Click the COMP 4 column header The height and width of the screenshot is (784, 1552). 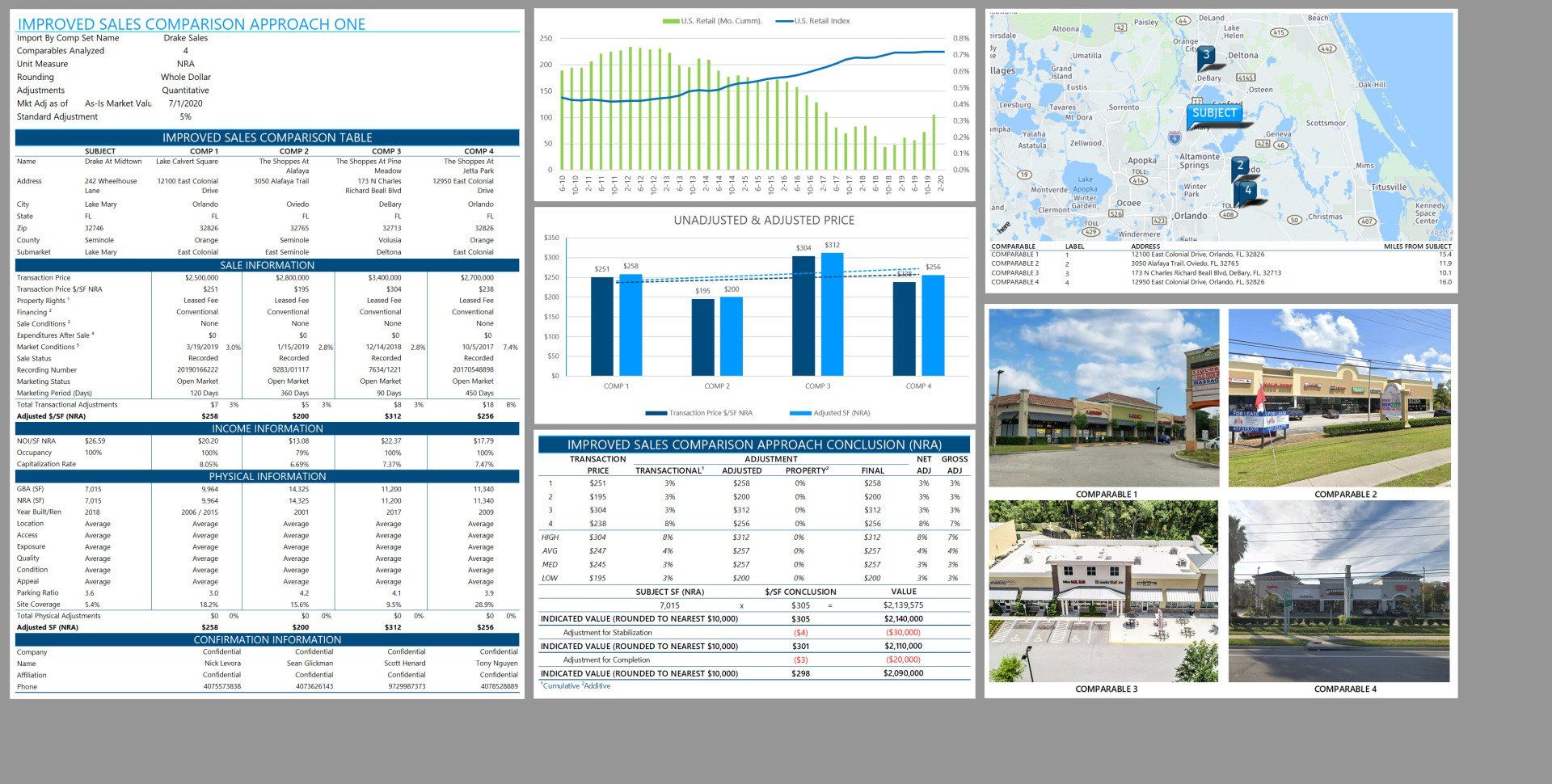[479, 151]
